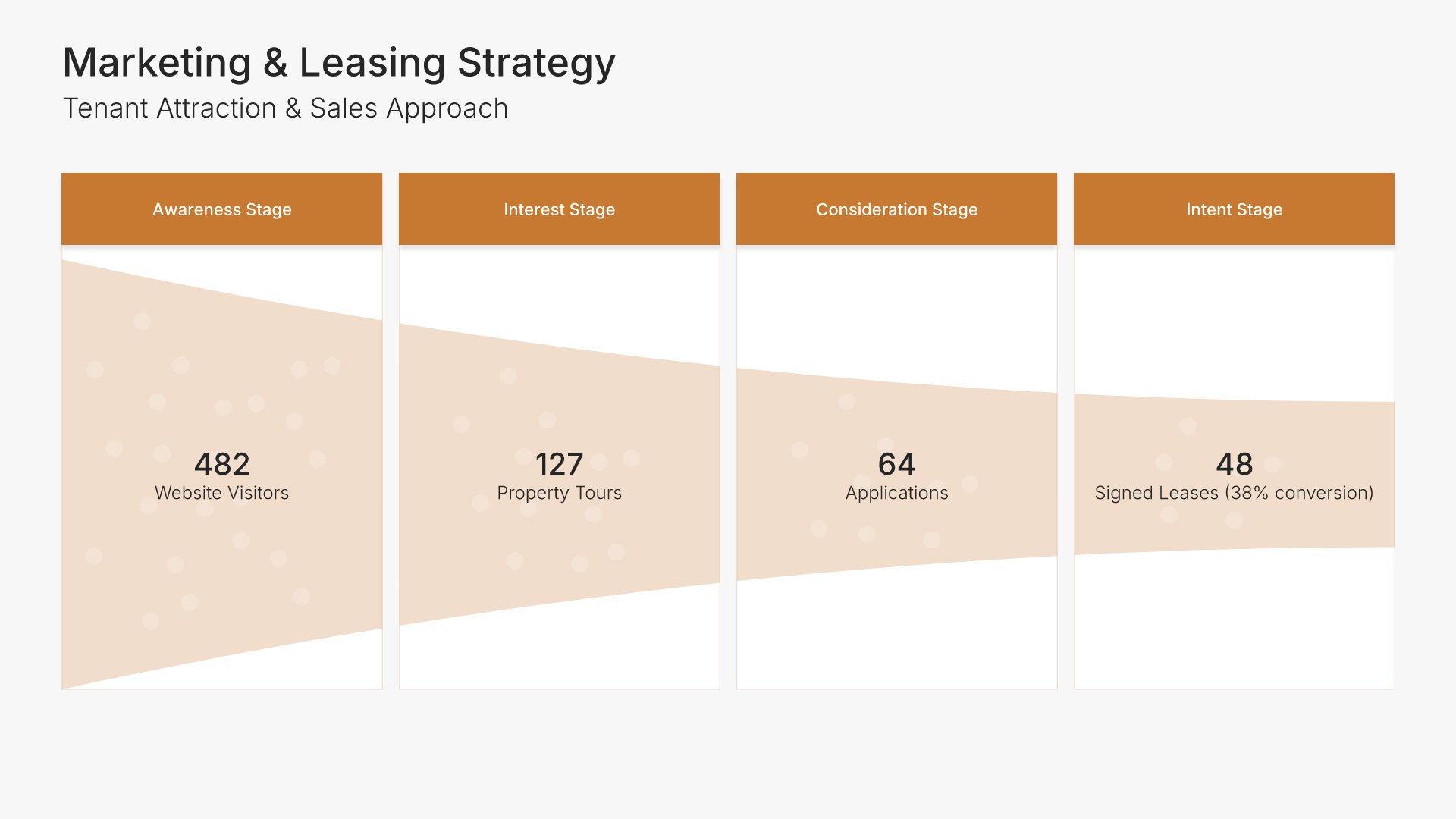The height and width of the screenshot is (819, 1456).
Task: Click the 482 visitor count
Action: coord(221,464)
